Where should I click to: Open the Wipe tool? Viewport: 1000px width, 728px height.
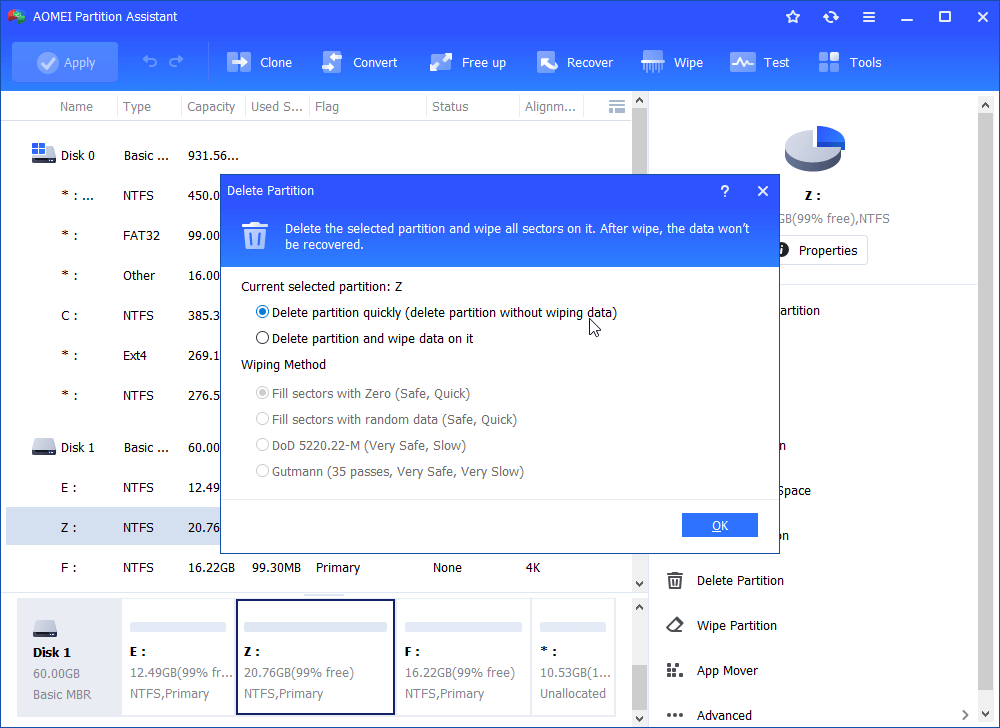tap(672, 62)
